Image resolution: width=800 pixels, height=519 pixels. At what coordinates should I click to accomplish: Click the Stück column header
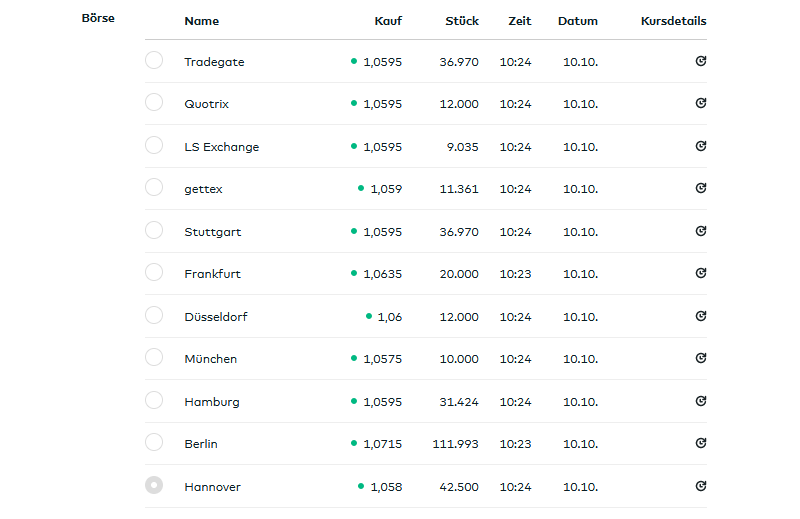(x=462, y=21)
